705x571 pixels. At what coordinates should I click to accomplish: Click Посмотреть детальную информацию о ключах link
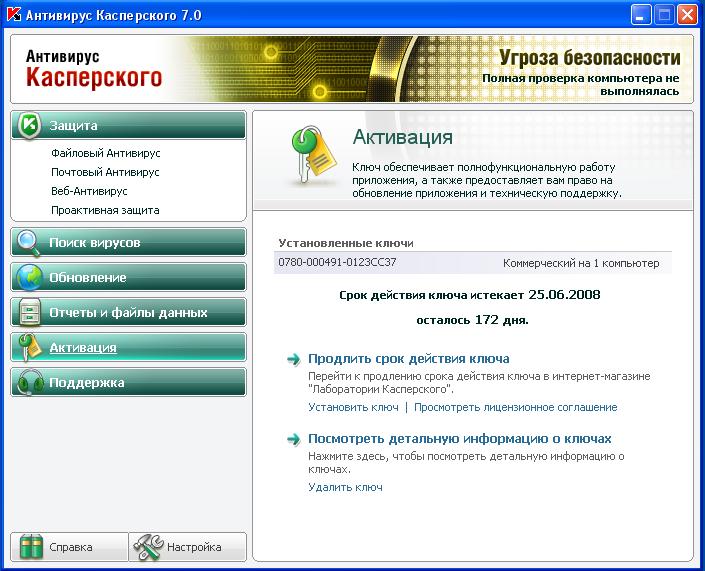[460, 439]
